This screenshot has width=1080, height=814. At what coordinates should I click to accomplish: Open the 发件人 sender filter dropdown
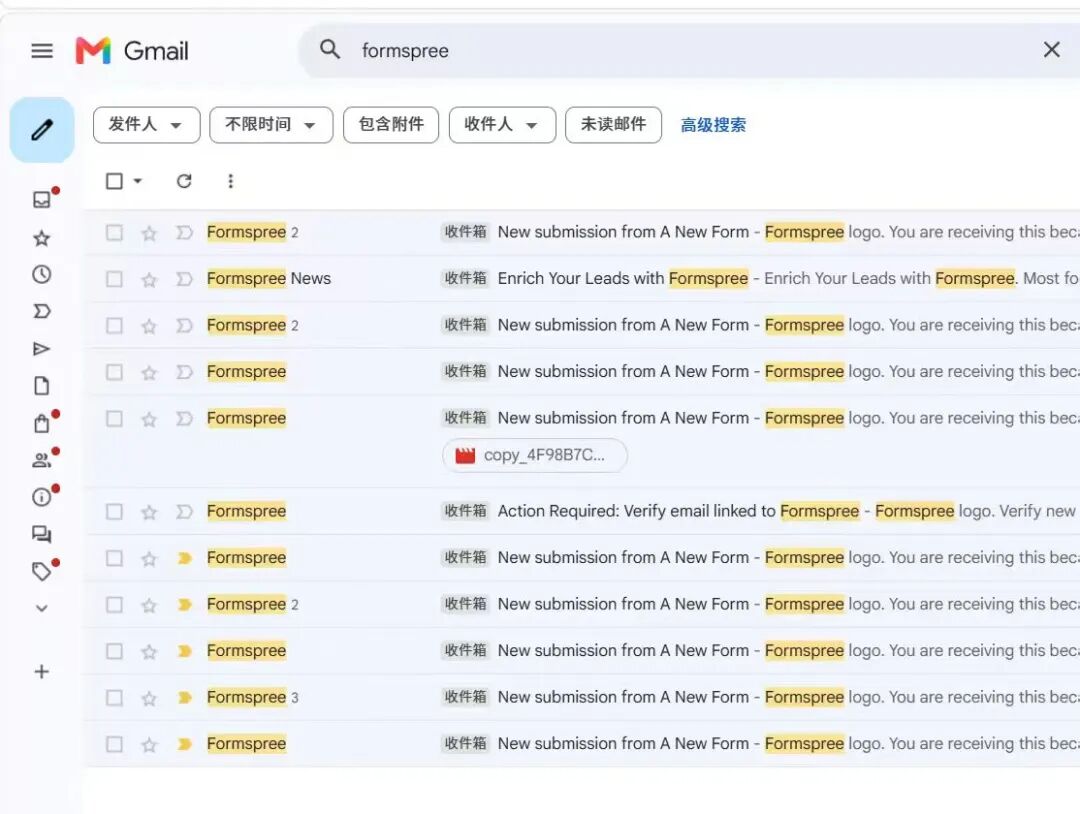[147, 125]
